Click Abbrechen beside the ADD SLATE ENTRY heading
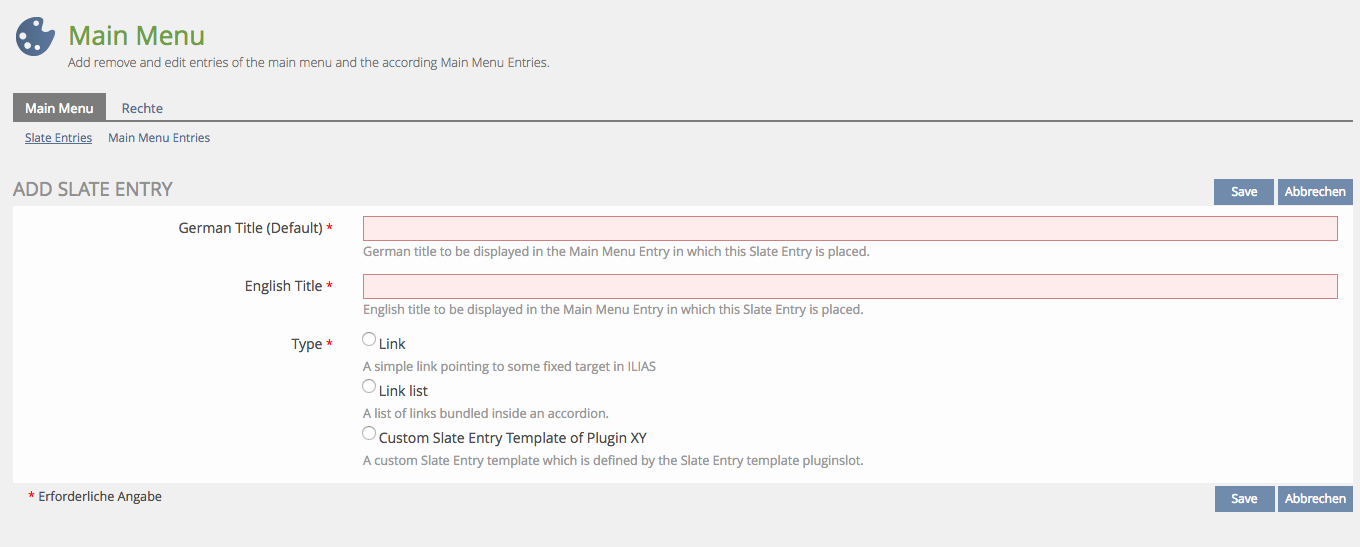 1315,192
